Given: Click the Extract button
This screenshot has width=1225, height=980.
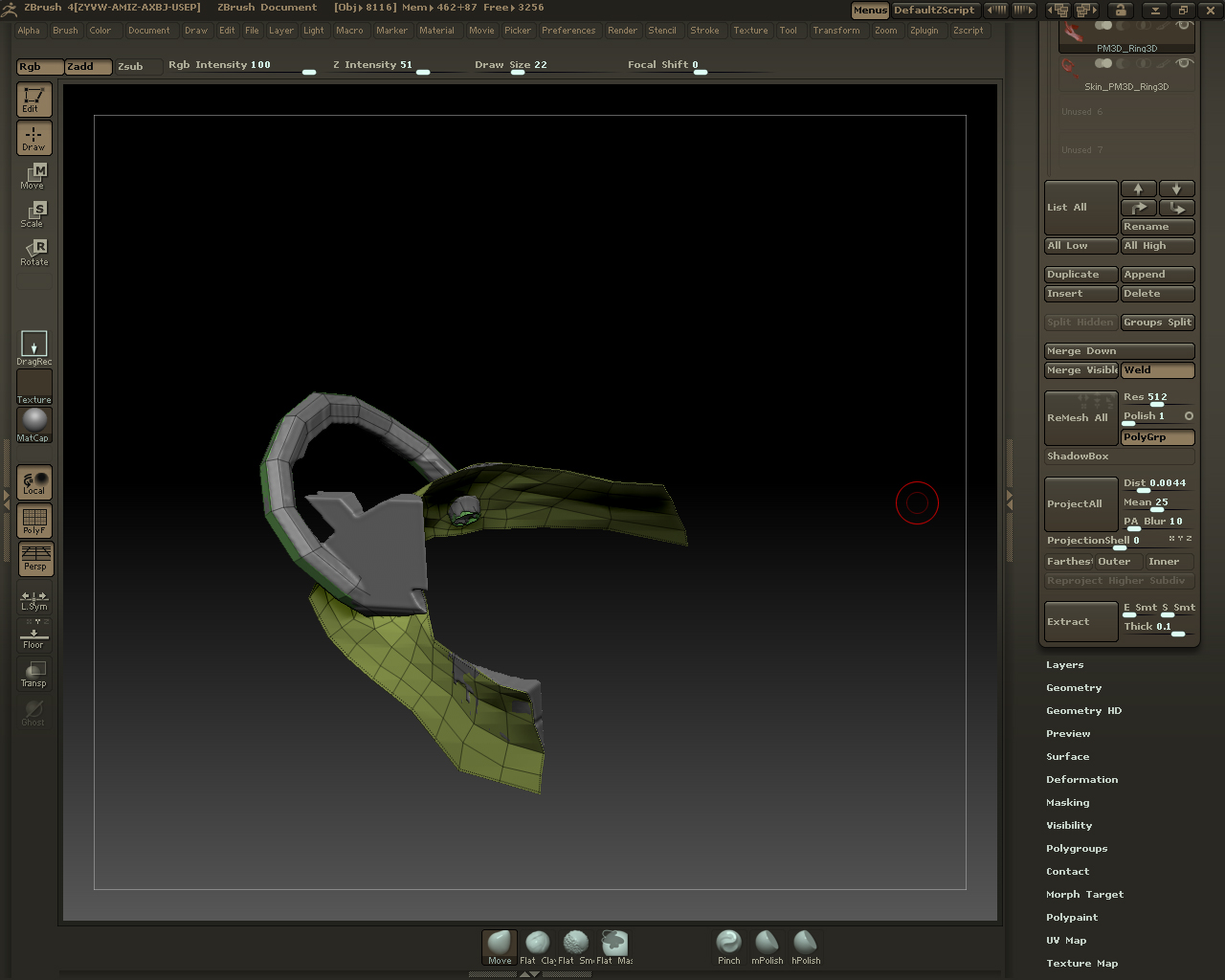Looking at the screenshot, I should tap(1080, 622).
